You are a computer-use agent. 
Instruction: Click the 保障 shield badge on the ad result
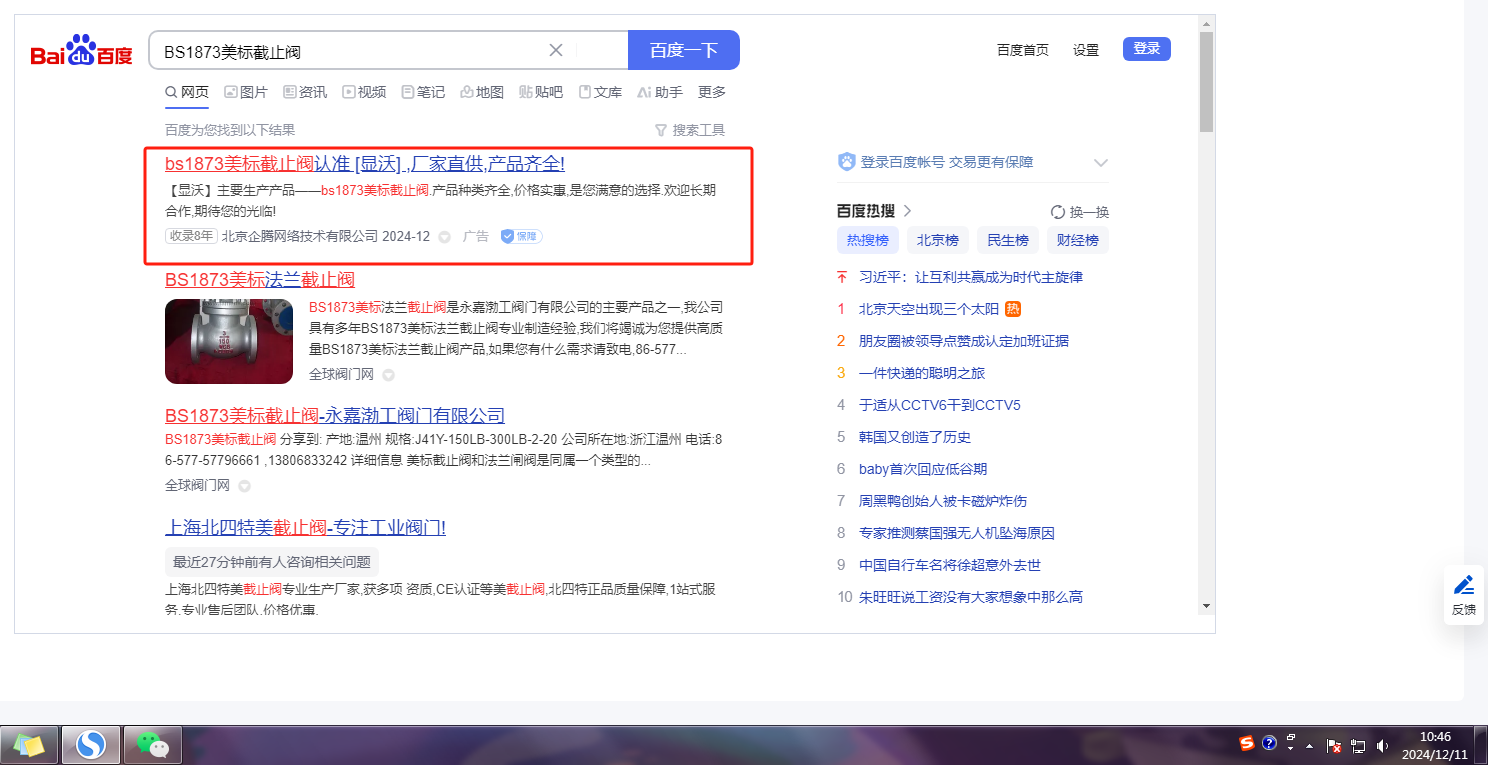pyautogui.click(x=521, y=236)
